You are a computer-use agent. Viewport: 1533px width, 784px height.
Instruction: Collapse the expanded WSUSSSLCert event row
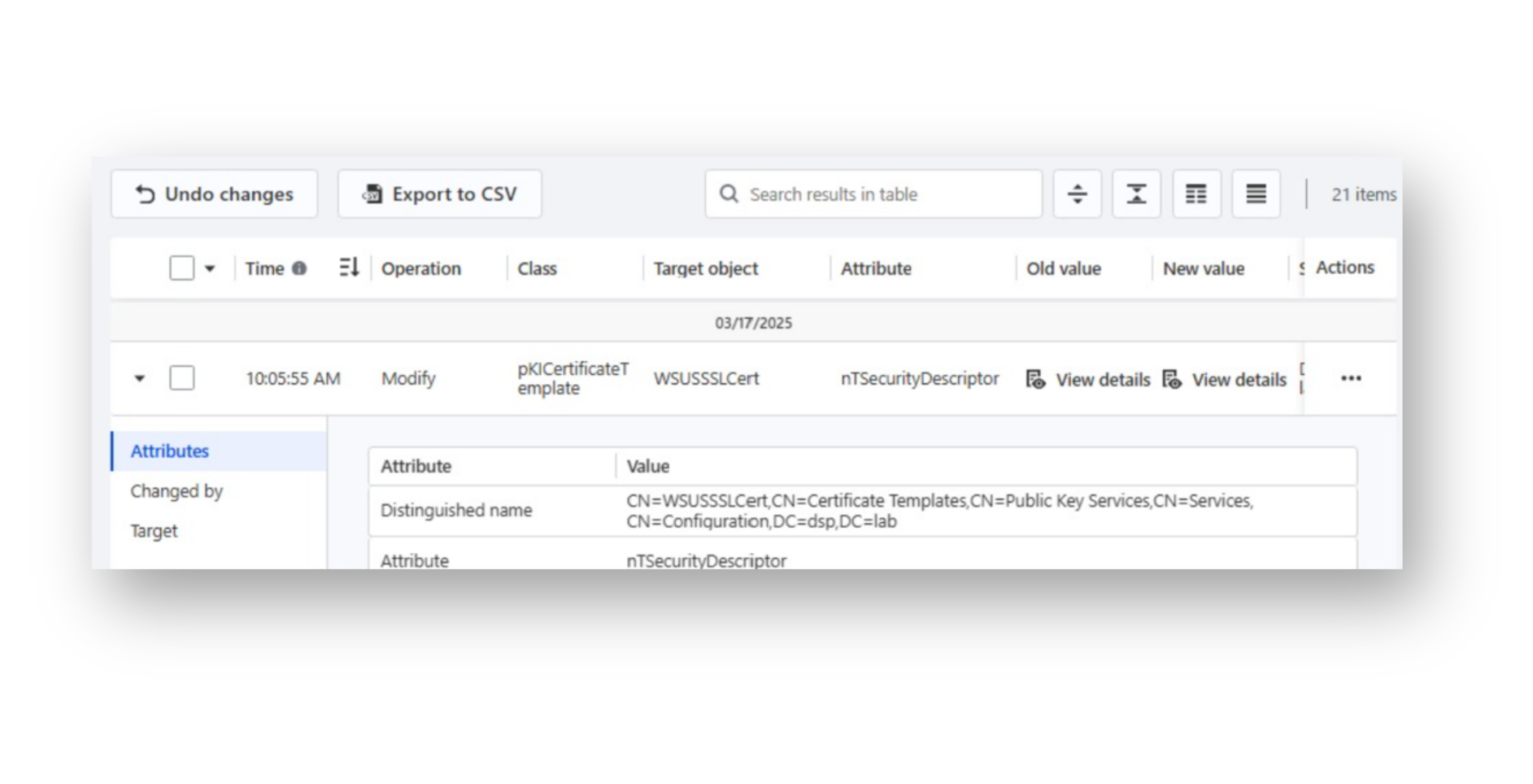tap(139, 379)
